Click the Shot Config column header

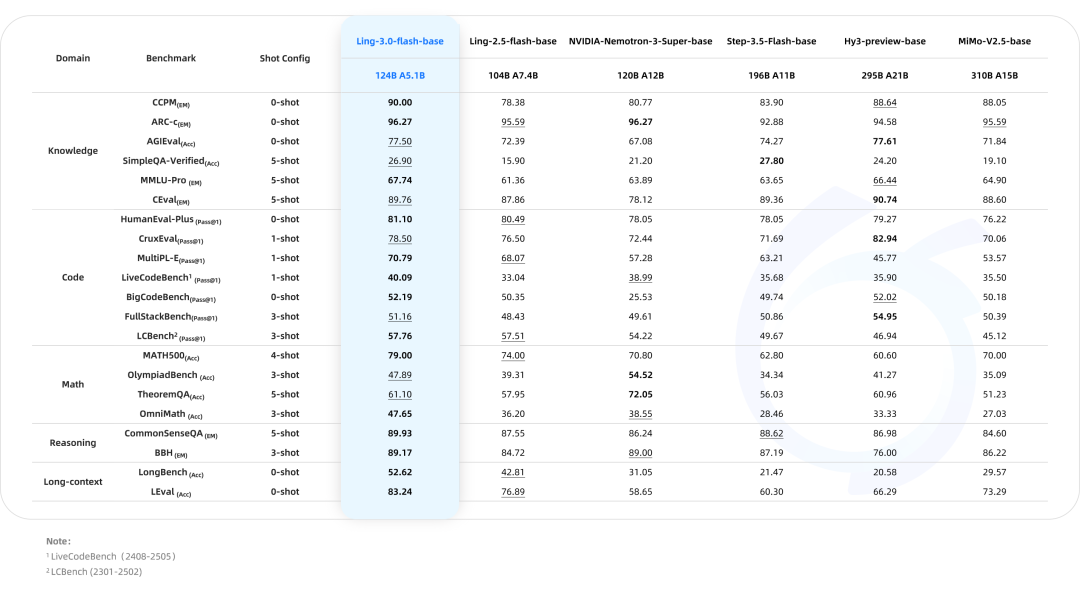coord(284,59)
